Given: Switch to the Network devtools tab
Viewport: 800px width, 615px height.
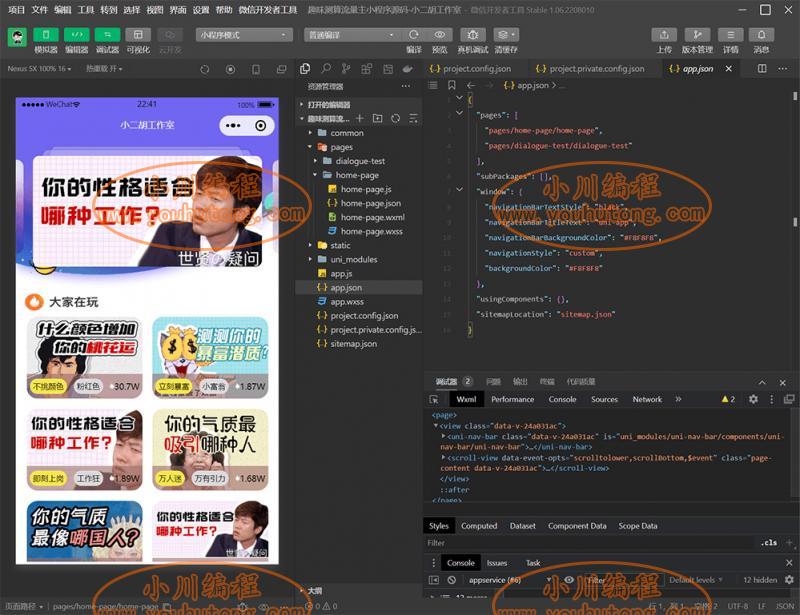Looking at the screenshot, I should [647, 399].
